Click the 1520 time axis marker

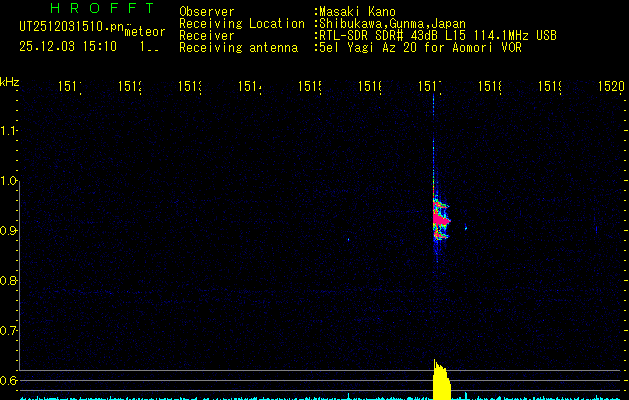[x=610, y=87]
